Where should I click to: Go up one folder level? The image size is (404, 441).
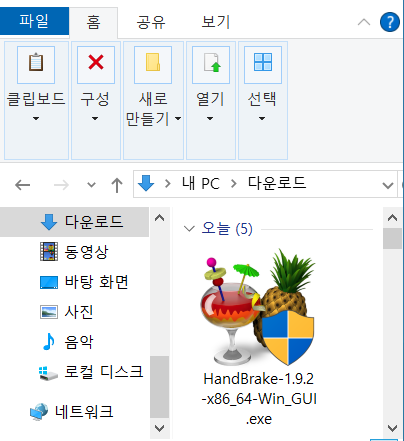point(117,184)
